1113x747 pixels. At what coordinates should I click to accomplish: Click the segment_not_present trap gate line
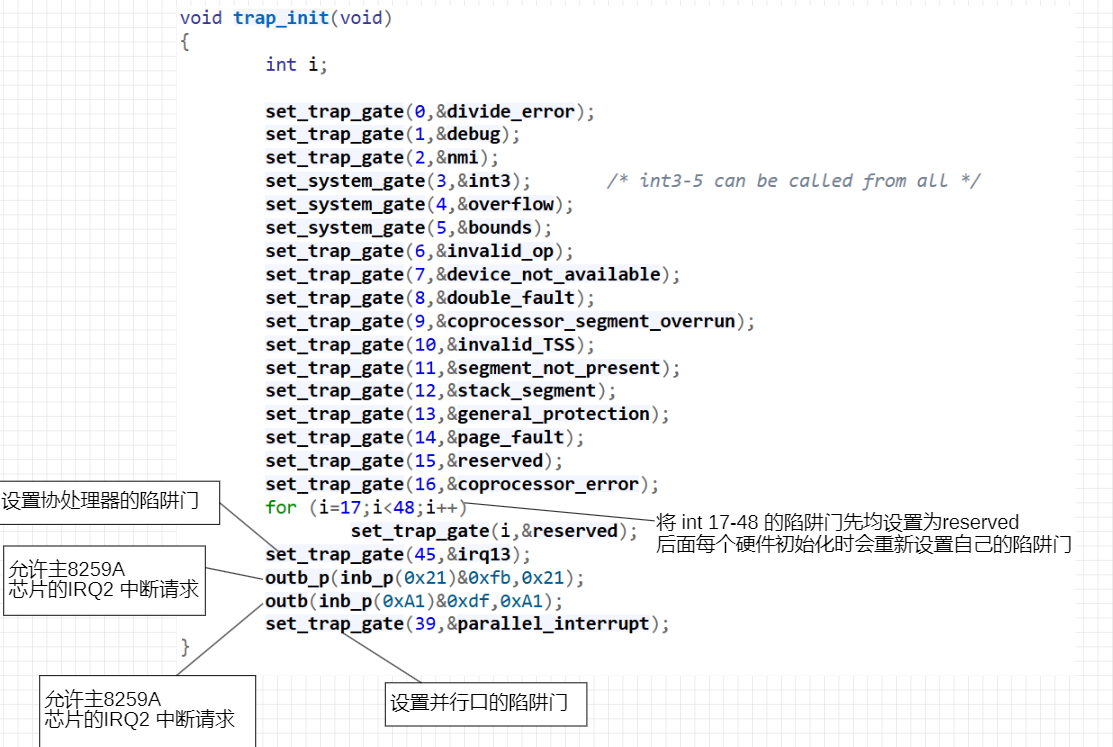[472, 369]
